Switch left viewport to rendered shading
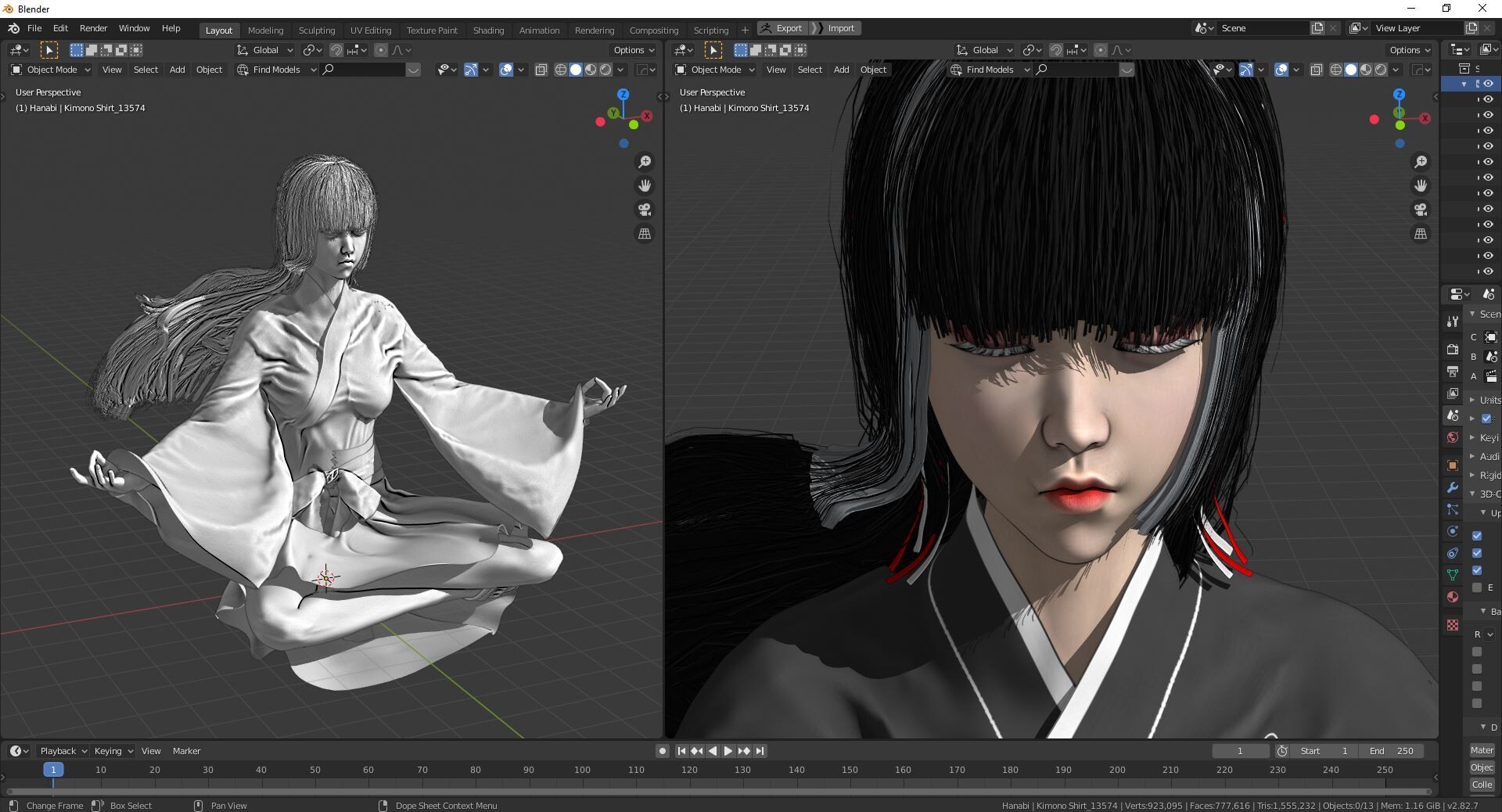This screenshot has height=812, width=1502. coord(605,70)
